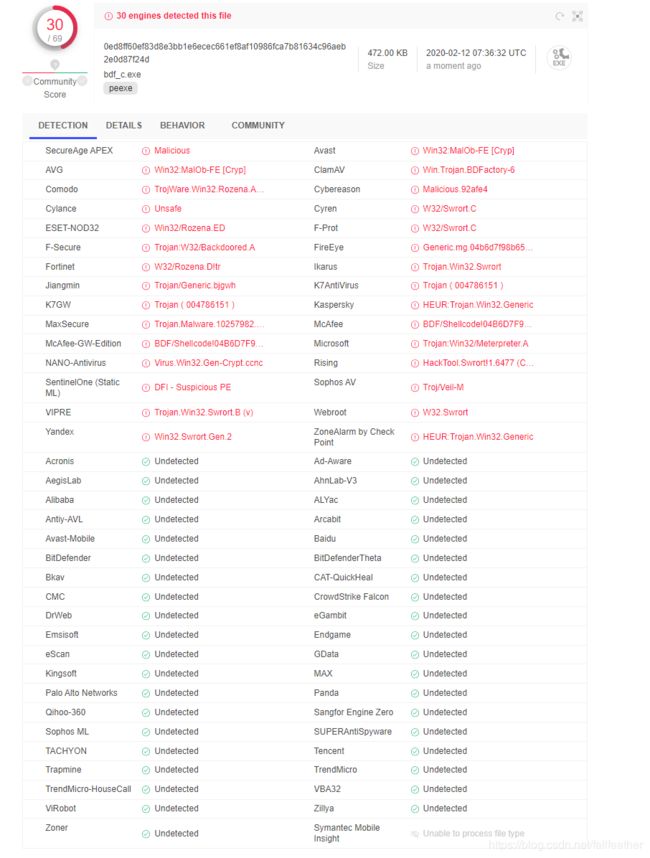Image resolution: width=650 pixels, height=858 pixels.
Task: Click the checkmark icon in Acronis row
Action: click(146, 462)
